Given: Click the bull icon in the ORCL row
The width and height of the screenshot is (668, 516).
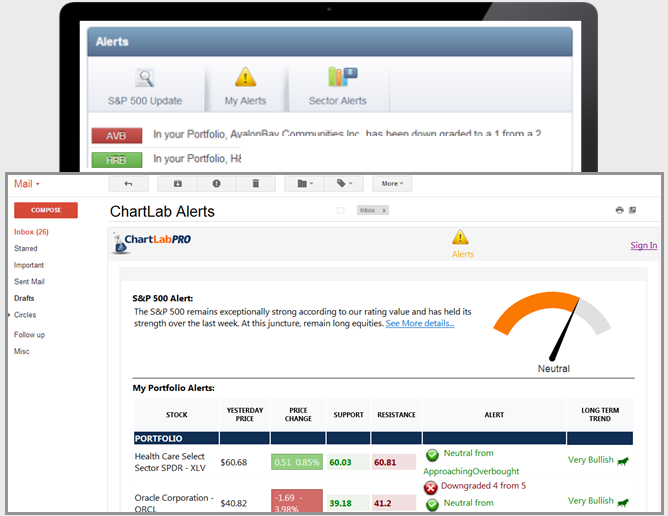Looking at the screenshot, I should tap(623, 502).
